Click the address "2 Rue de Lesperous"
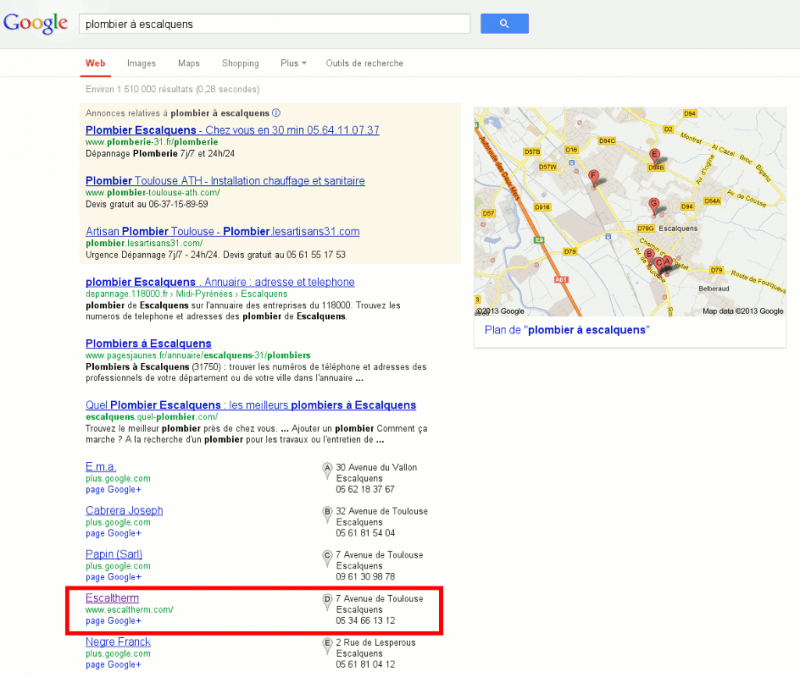This screenshot has width=800, height=677. click(x=376, y=643)
